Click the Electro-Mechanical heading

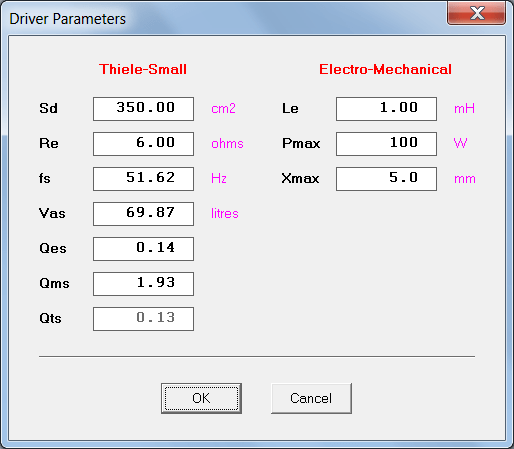pos(385,69)
